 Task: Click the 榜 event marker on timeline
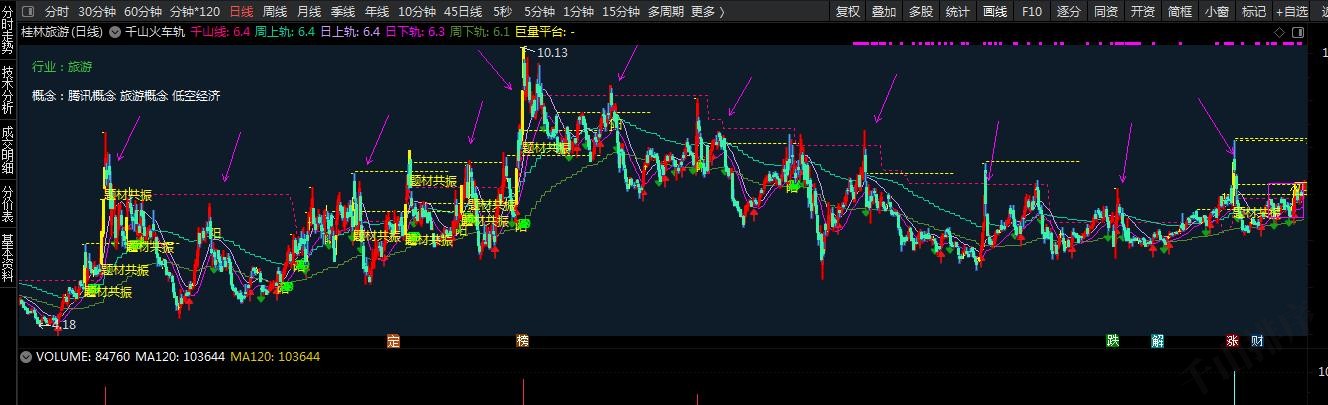coord(522,341)
